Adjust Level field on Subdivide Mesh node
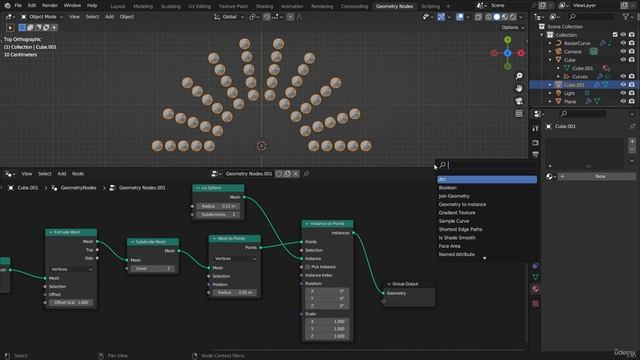Screen dimensions: 640x360 tap(153, 269)
